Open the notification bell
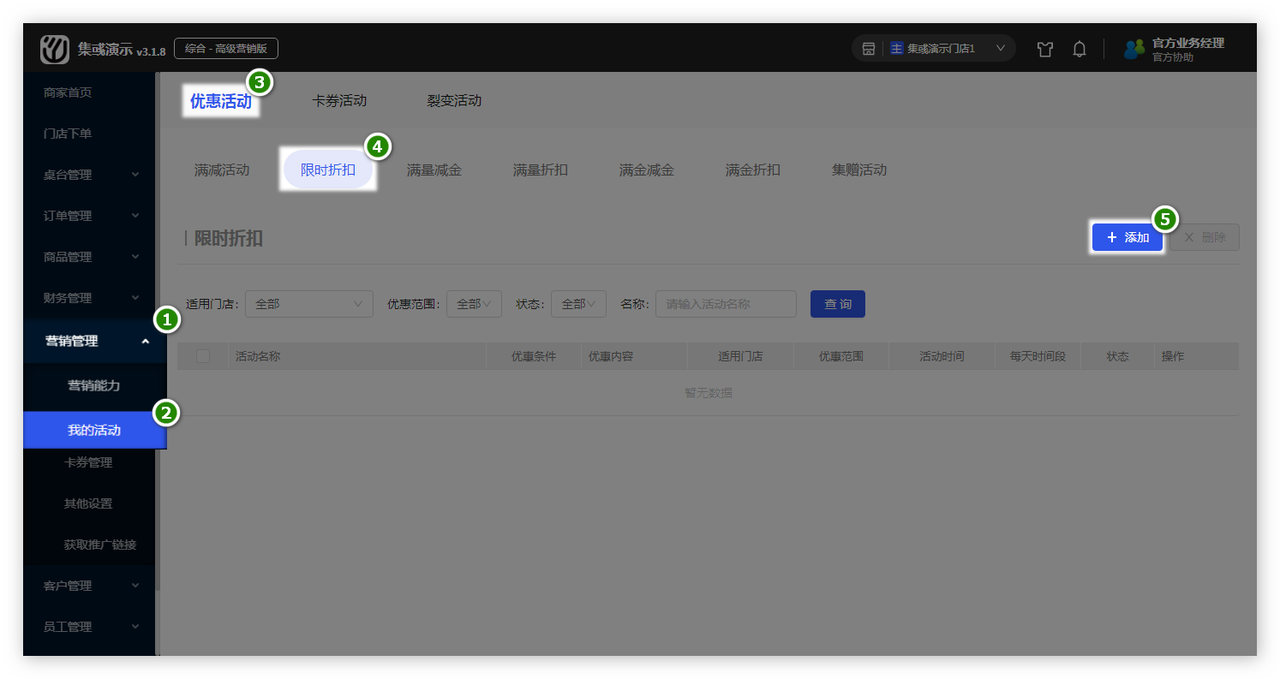Screen dimensions: 1280x679 (1079, 49)
